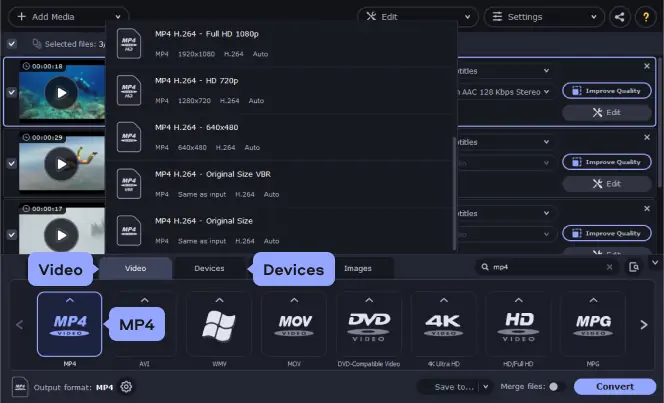Viewport: 664px width, 403px height.
Task: Click the search magnifier icon
Action: click(485, 267)
